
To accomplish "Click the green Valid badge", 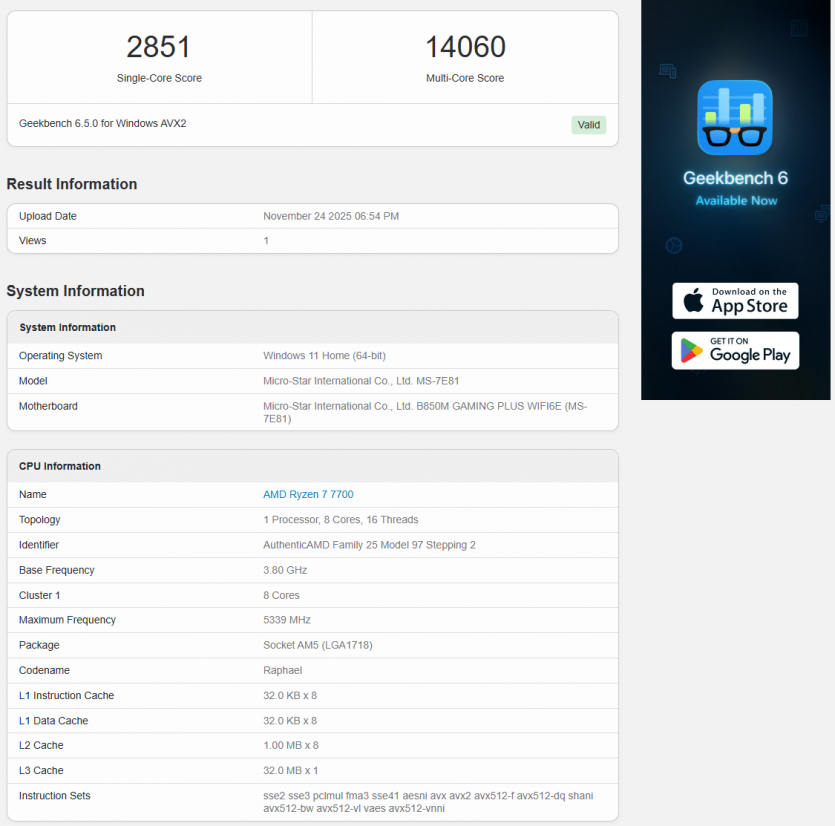I will pyautogui.click(x=588, y=125).
